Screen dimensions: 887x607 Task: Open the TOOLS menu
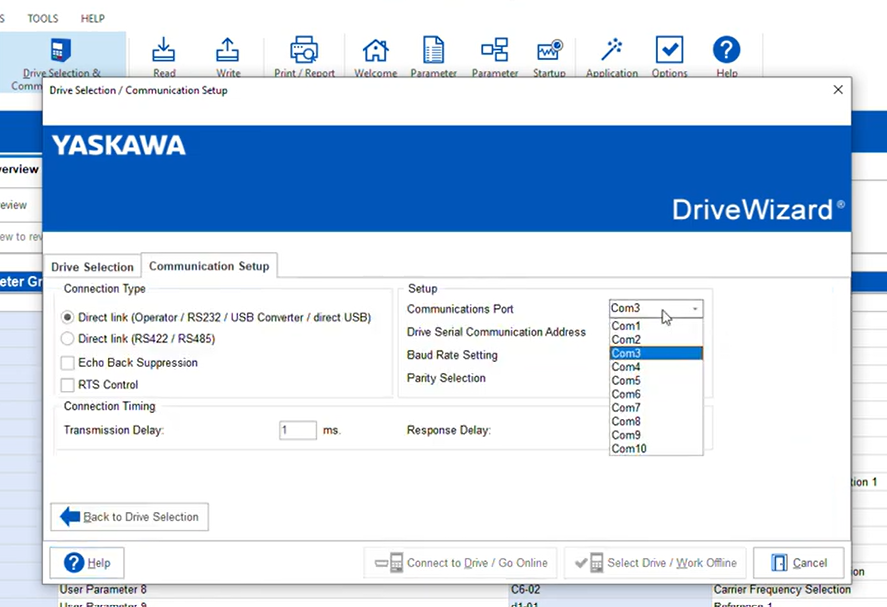43,18
